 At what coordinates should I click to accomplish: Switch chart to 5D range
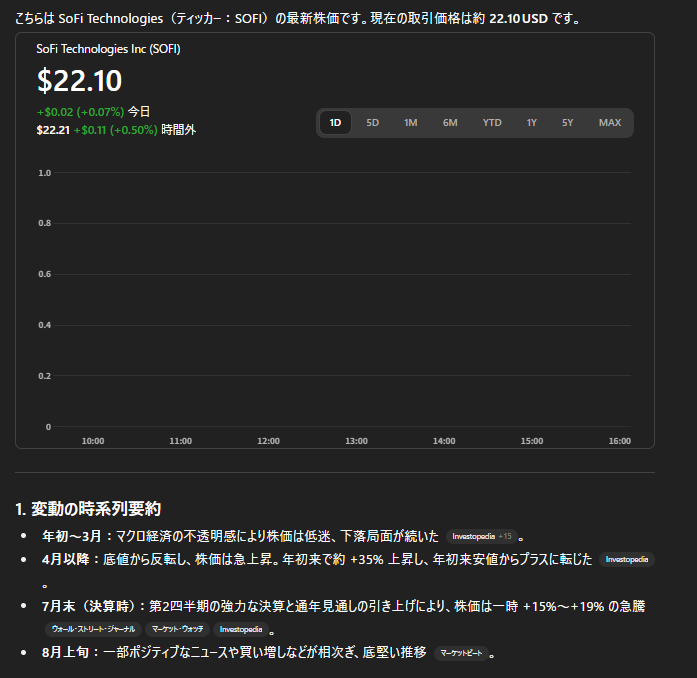(x=373, y=123)
